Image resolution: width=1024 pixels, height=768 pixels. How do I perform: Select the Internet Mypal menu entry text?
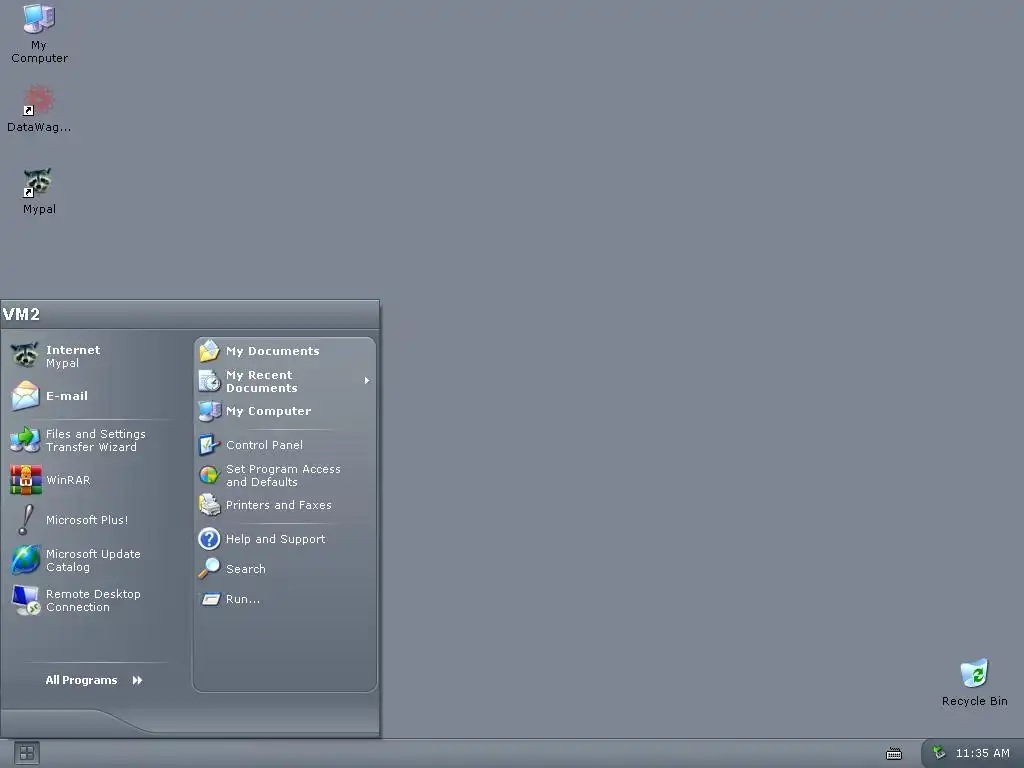click(72, 356)
